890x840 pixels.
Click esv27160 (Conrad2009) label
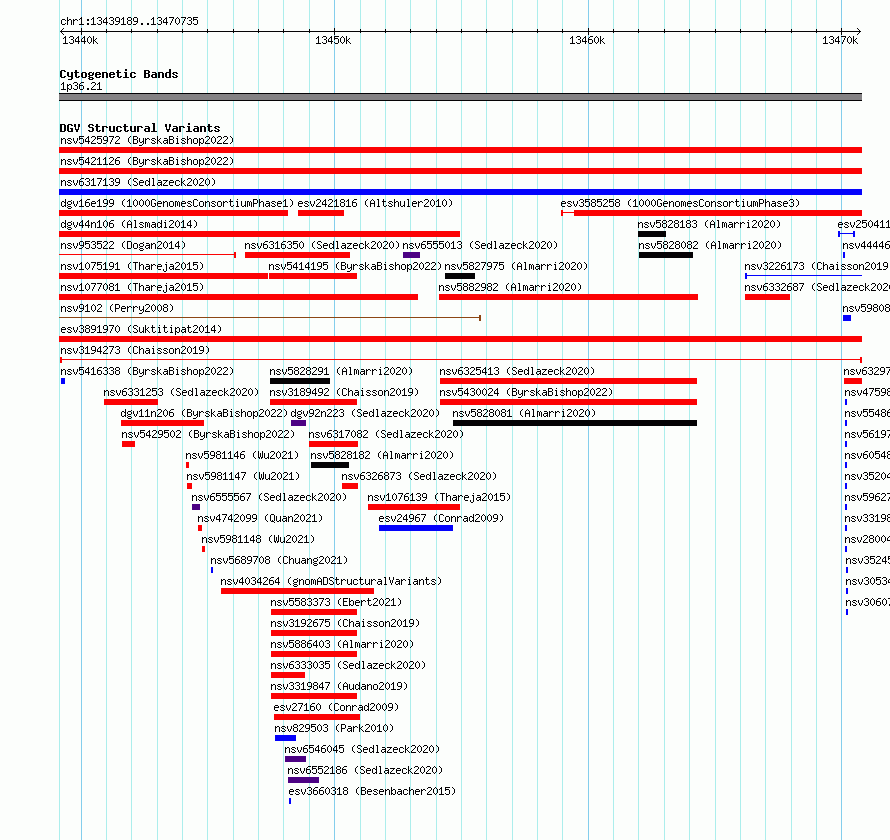click(336, 707)
